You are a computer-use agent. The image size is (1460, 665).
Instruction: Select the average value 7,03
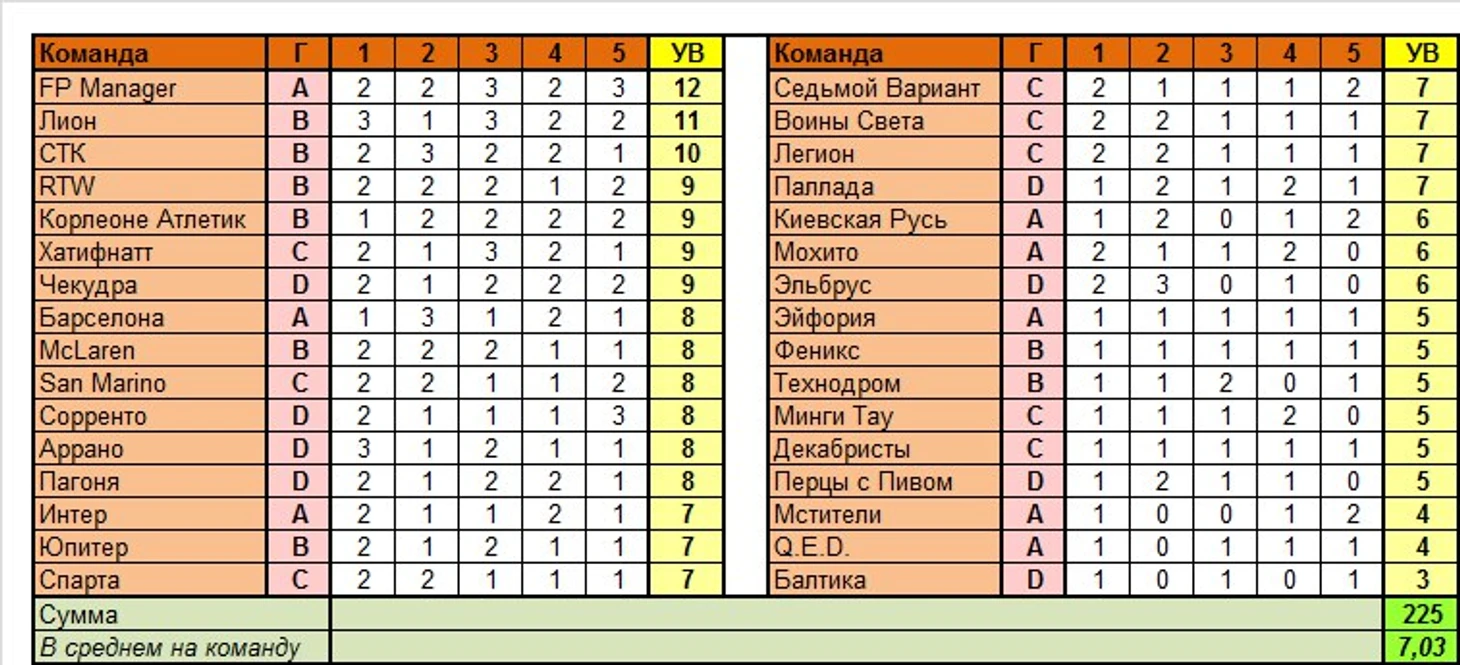(1422, 647)
